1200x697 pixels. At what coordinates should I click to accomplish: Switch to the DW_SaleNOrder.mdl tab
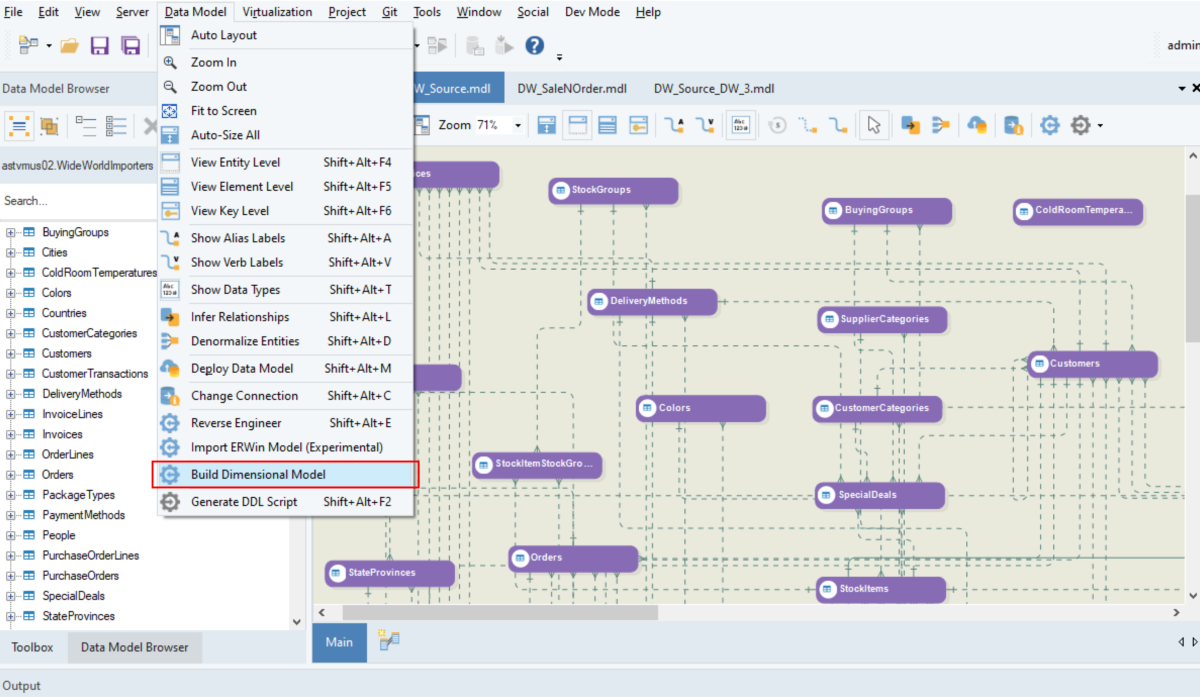click(572, 87)
